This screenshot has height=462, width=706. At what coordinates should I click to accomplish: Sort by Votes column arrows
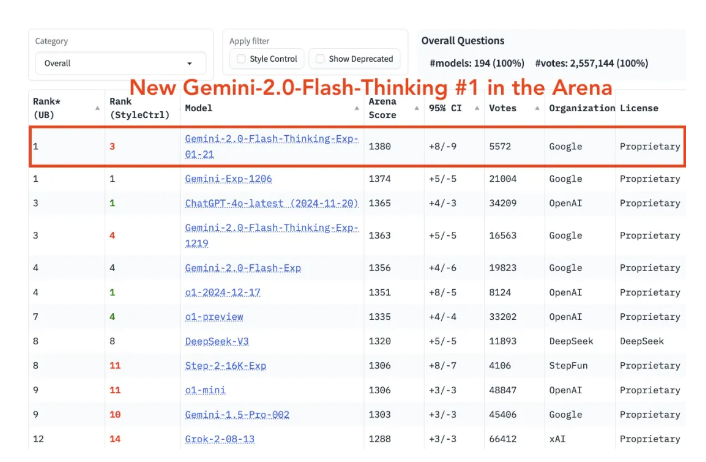539,107
